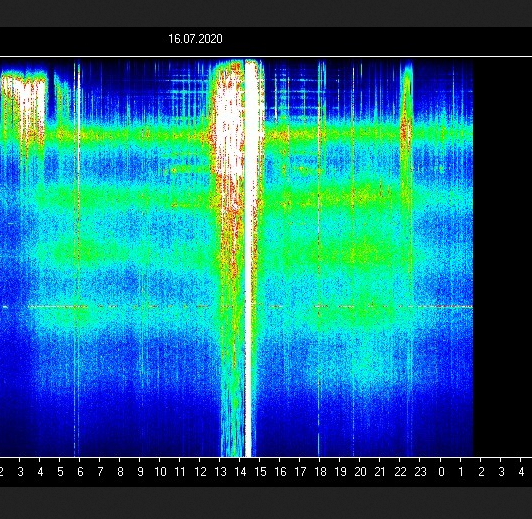Image resolution: width=532 pixels, height=519 pixels.
Task: Click the hour 1 label after midnight
Action: [x=461, y=472]
